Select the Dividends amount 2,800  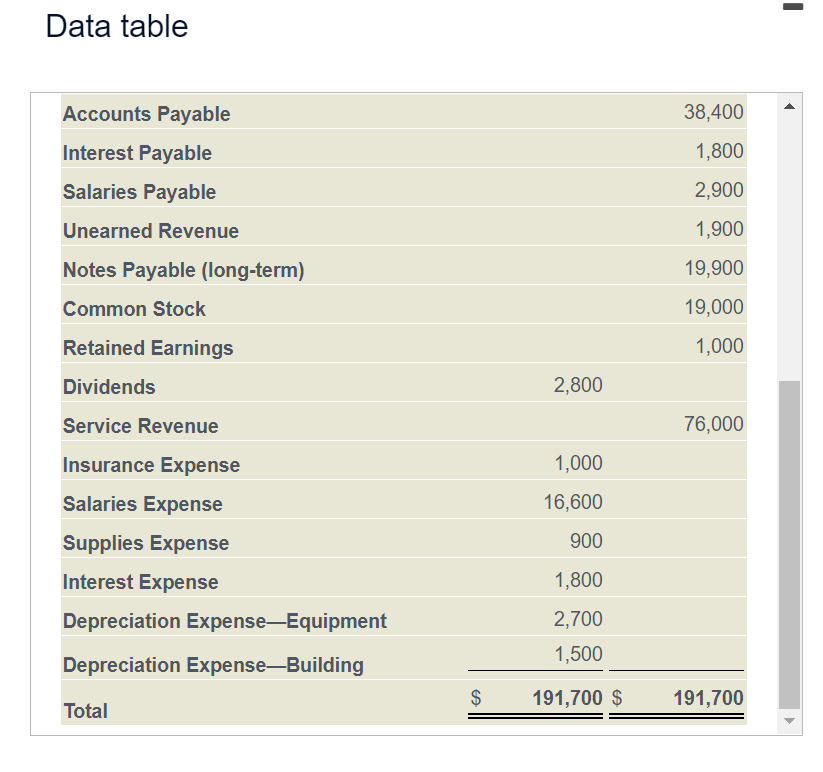pos(580,384)
